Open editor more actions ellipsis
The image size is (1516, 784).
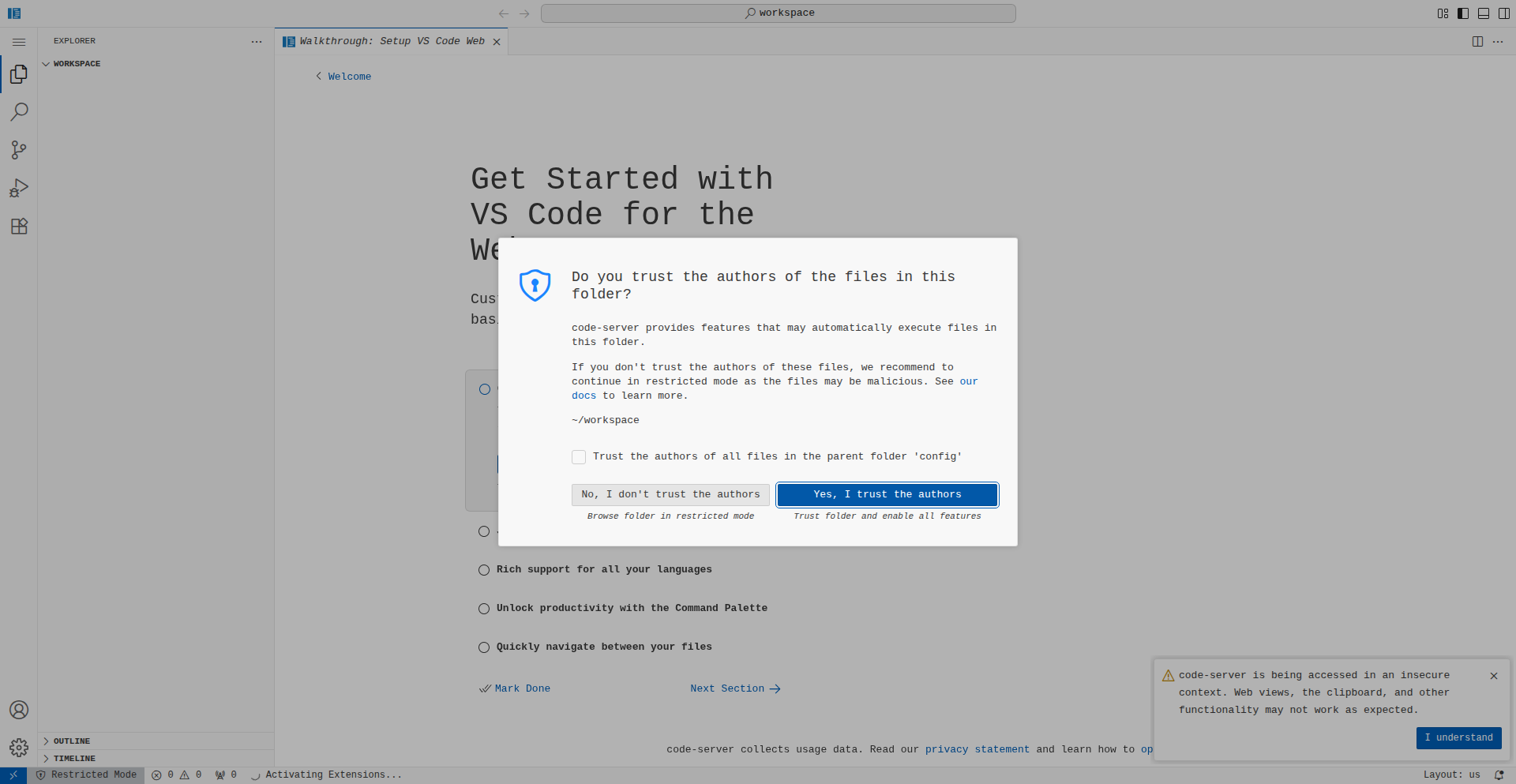click(1498, 42)
